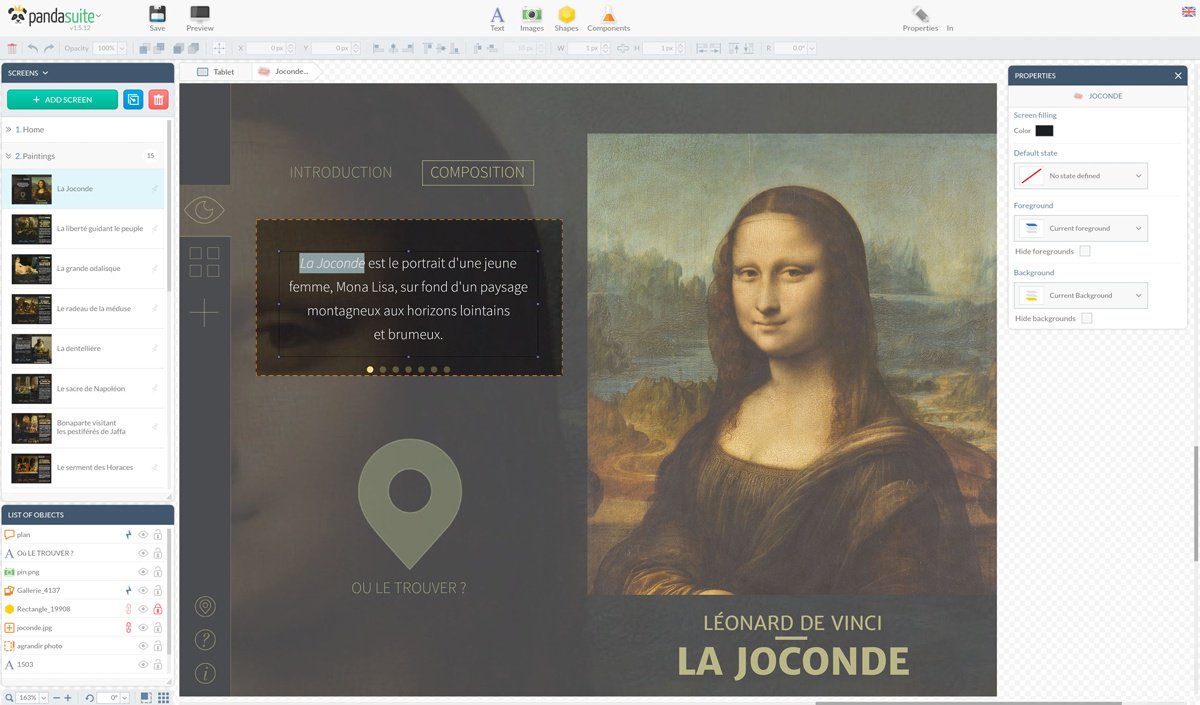Lock the joconde.jpg object

(x=158, y=628)
